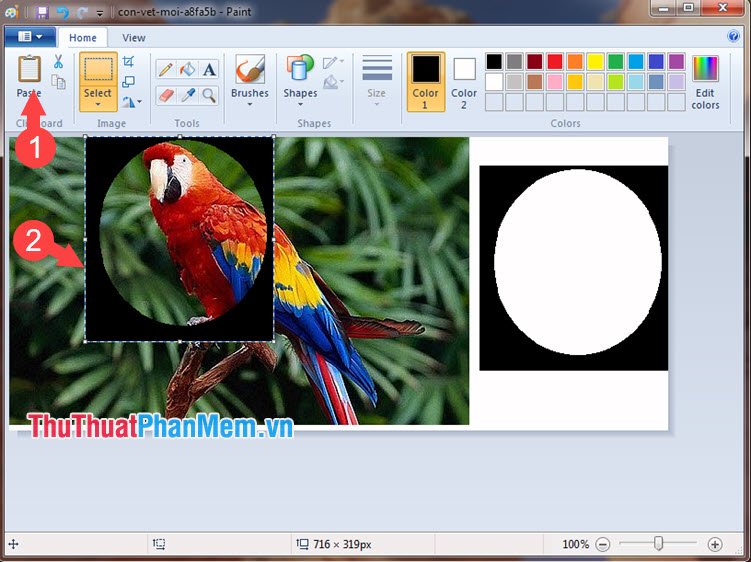751x562 pixels.
Task: Expand the Shapes dropdown arrow
Action: click(300, 104)
